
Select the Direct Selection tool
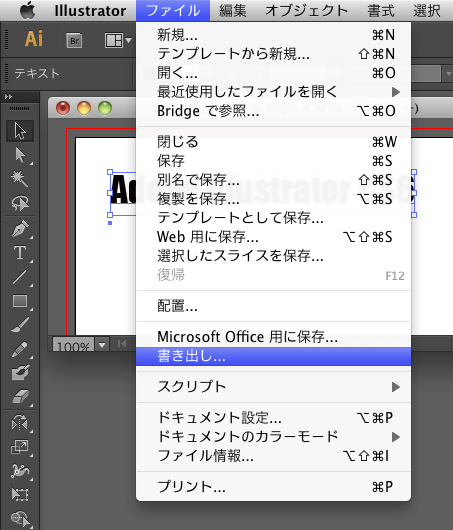20,155
